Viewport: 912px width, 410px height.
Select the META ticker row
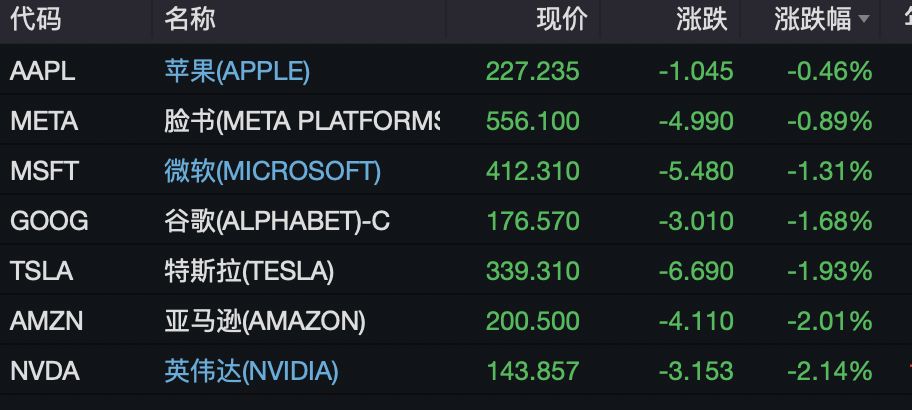click(44, 121)
